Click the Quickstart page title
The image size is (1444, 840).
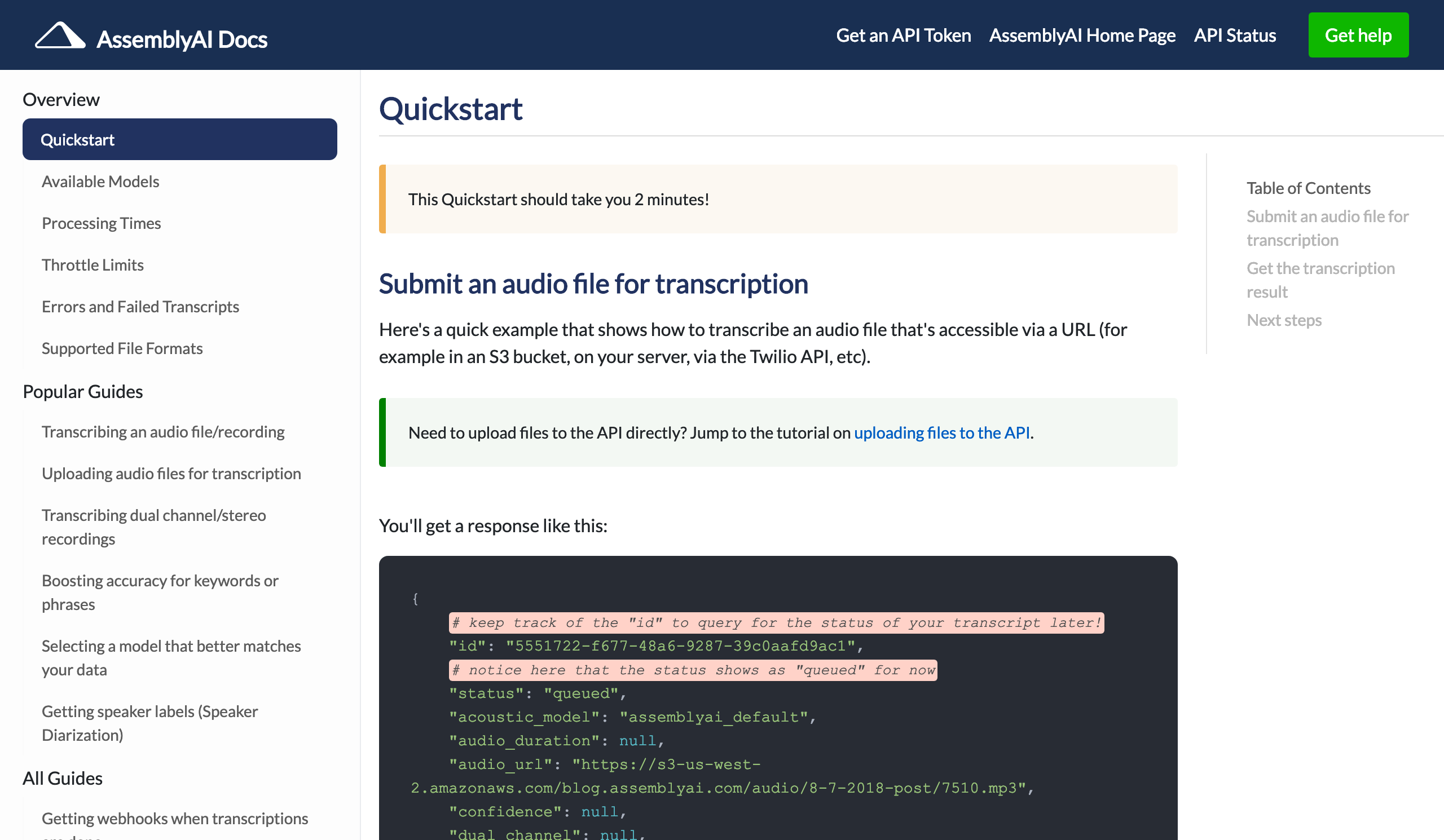coord(450,109)
